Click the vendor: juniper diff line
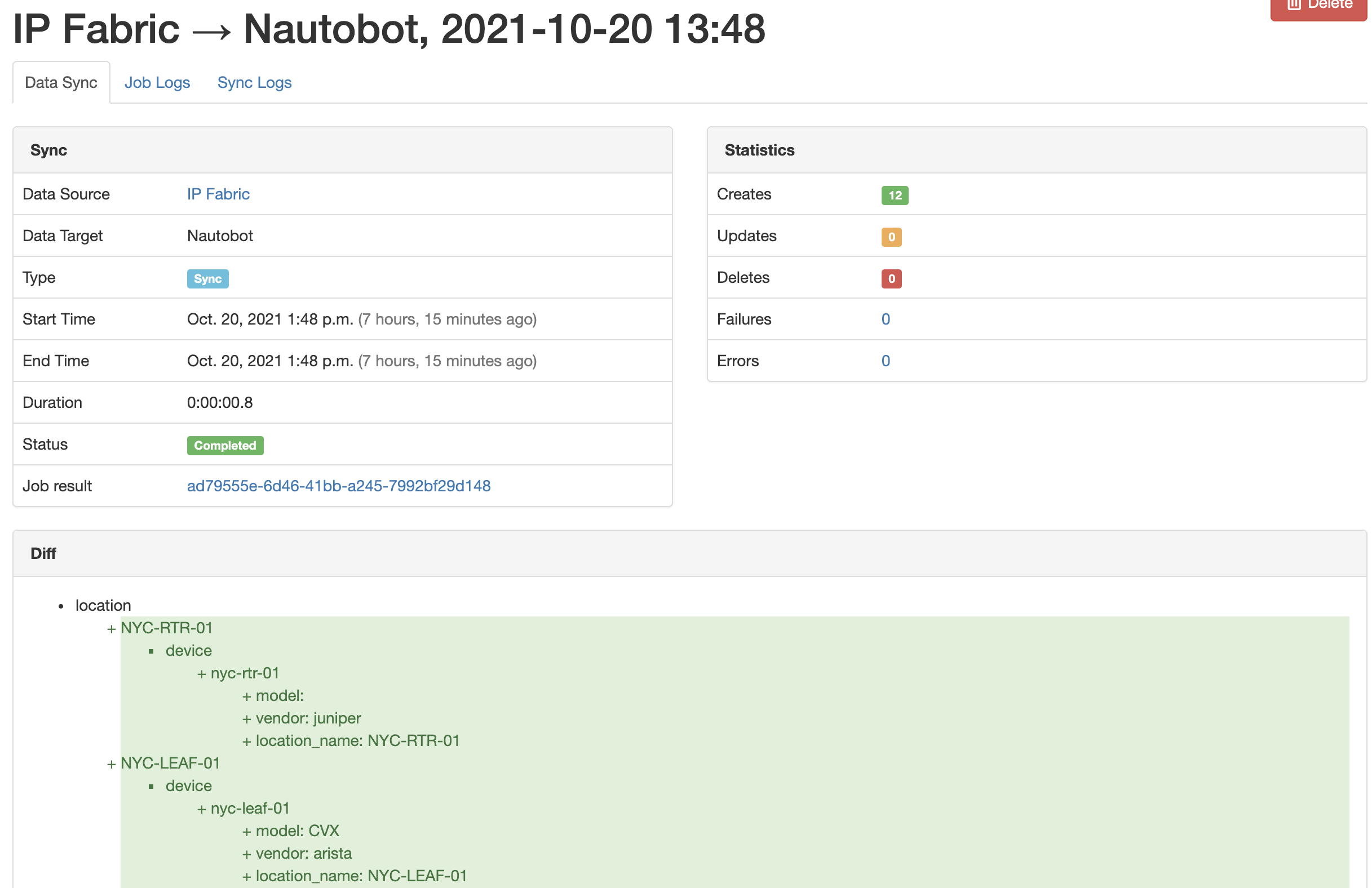The width and height of the screenshot is (1372, 888). click(x=308, y=718)
